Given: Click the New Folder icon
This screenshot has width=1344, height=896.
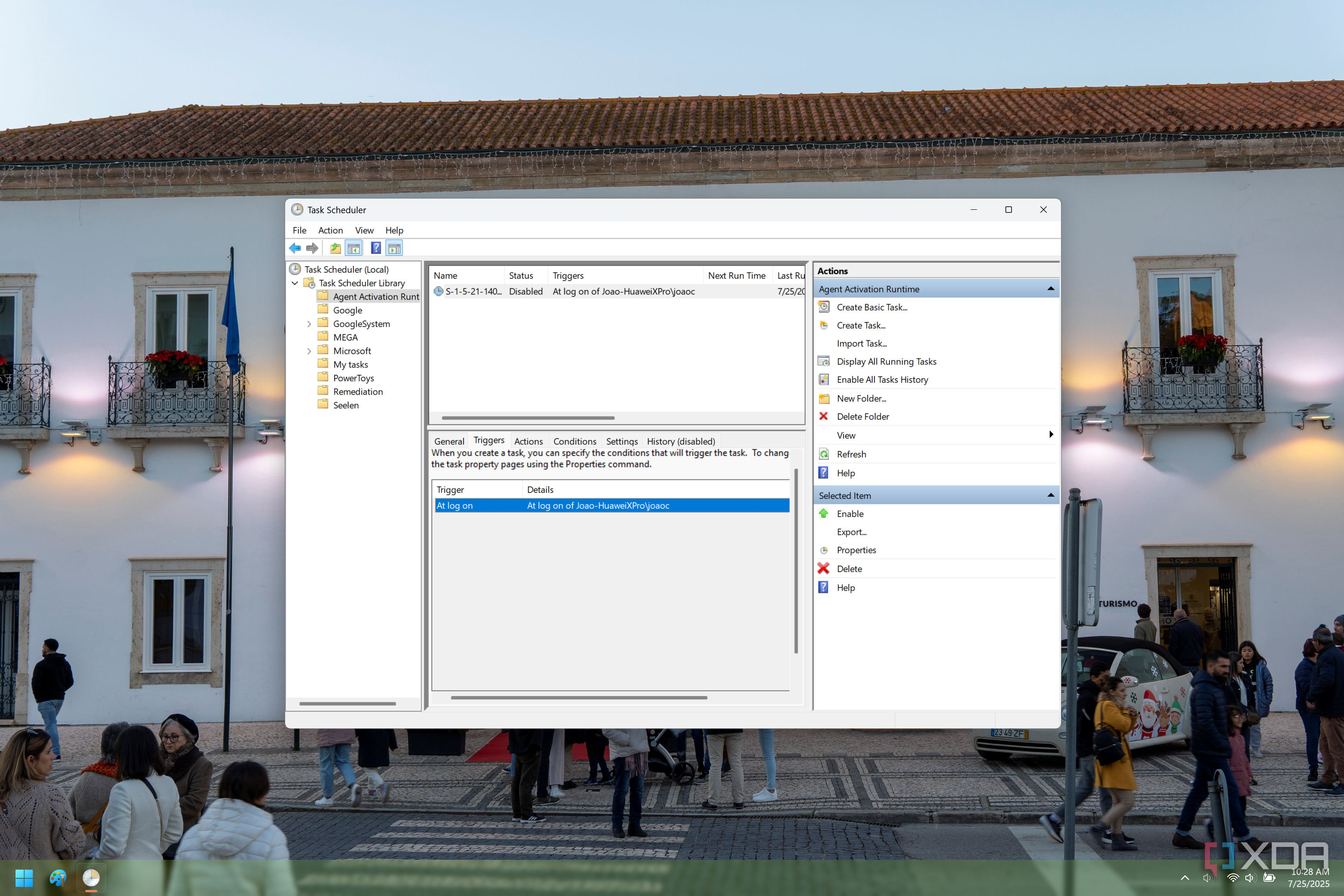Looking at the screenshot, I should pos(824,398).
